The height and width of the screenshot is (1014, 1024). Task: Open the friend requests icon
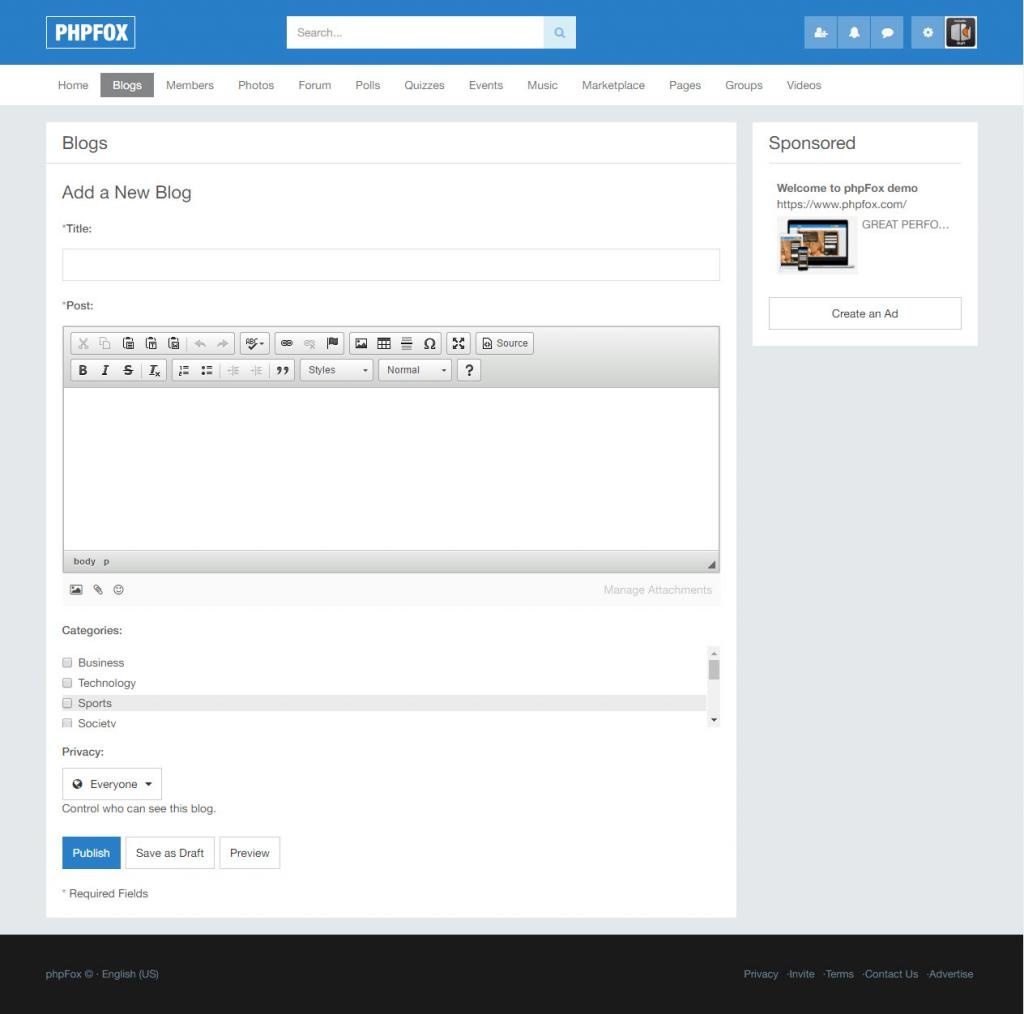coord(821,33)
